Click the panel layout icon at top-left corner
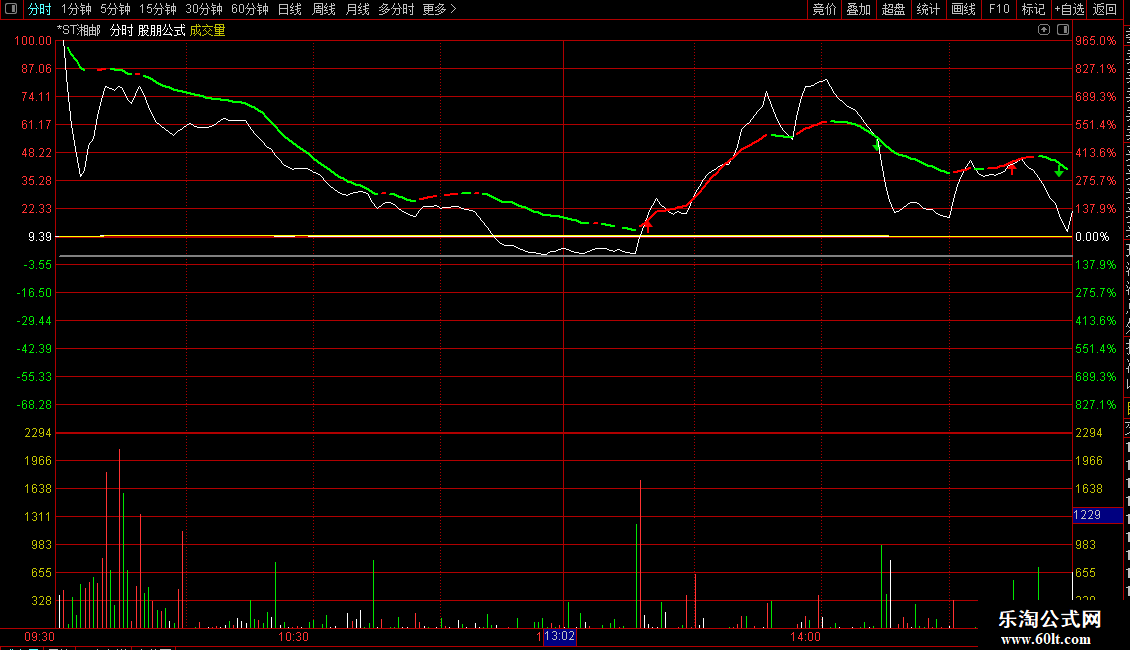Image resolution: width=1130 pixels, height=650 pixels. [x=10, y=9]
